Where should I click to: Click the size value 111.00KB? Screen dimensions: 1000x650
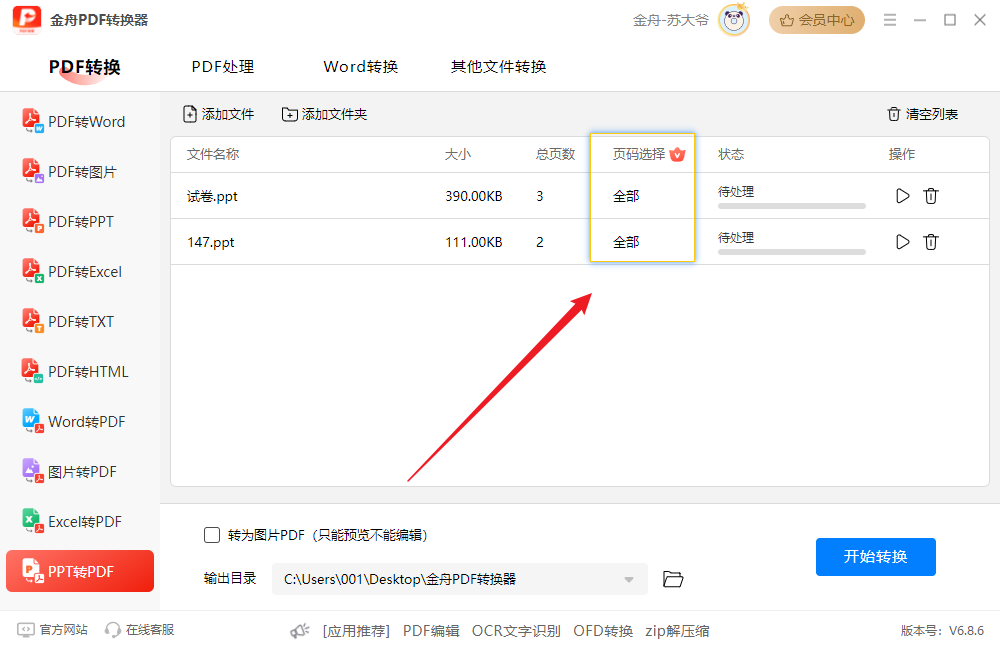click(474, 242)
